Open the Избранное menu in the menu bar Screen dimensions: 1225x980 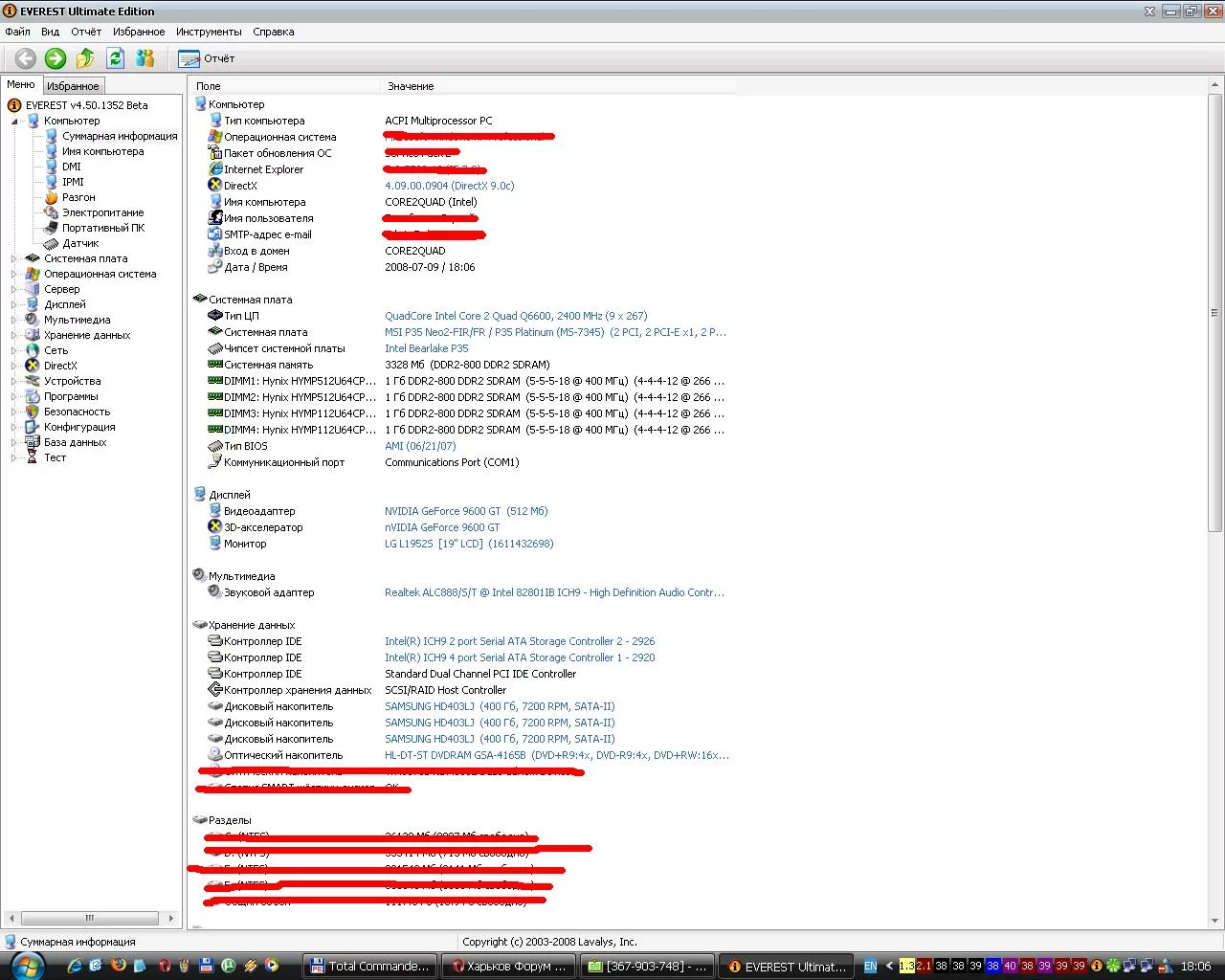pos(139,32)
